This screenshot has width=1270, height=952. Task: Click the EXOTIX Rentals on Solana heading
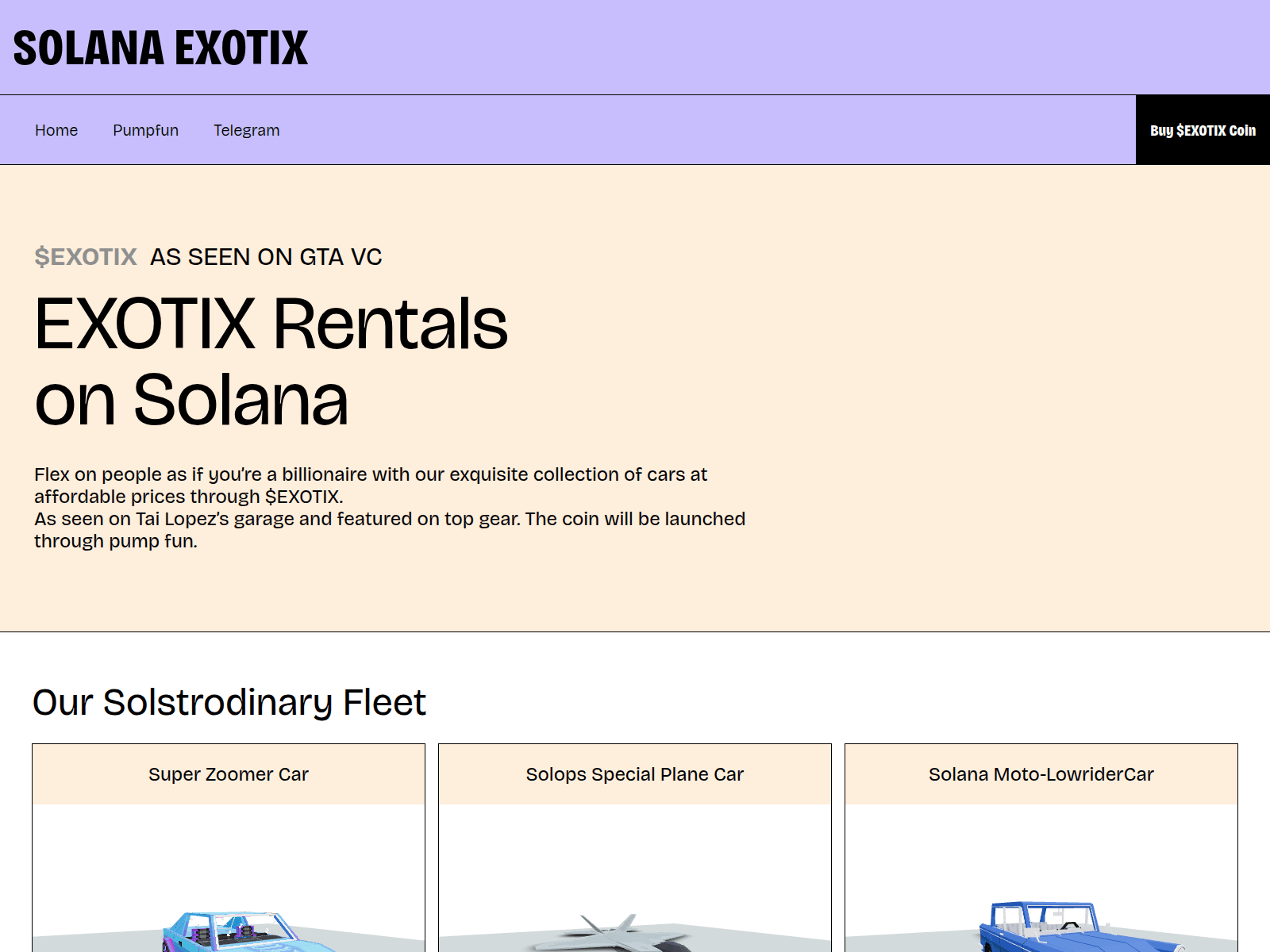(271, 361)
